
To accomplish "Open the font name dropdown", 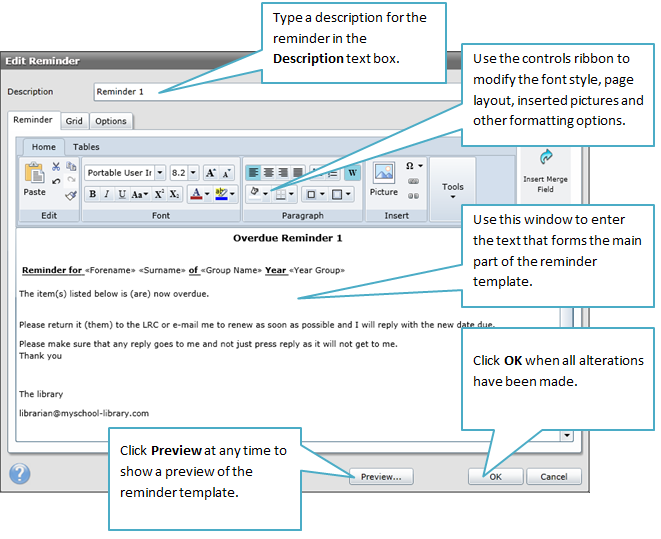I will 159,172.
